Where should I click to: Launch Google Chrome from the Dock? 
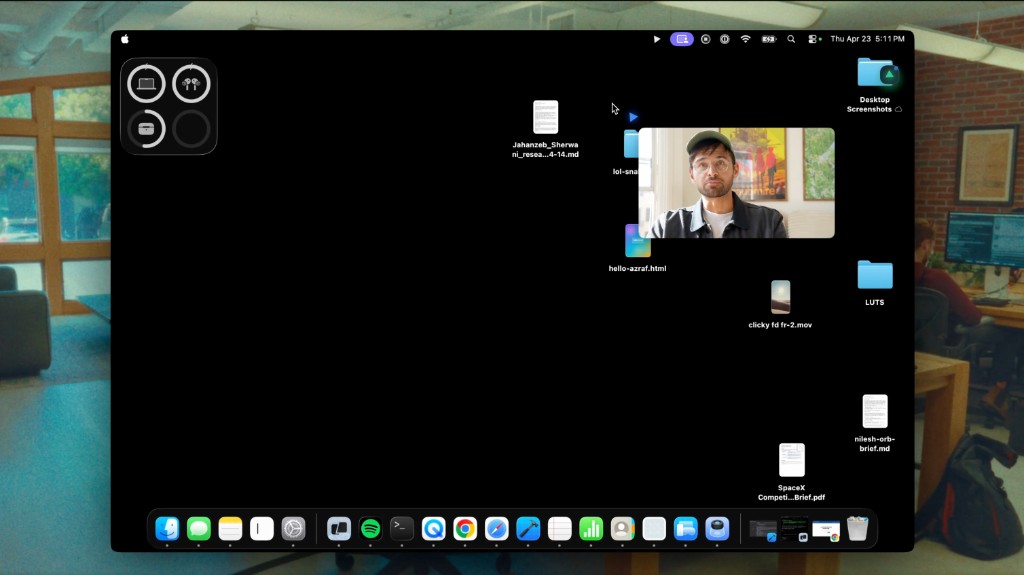[x=465, y=529]
